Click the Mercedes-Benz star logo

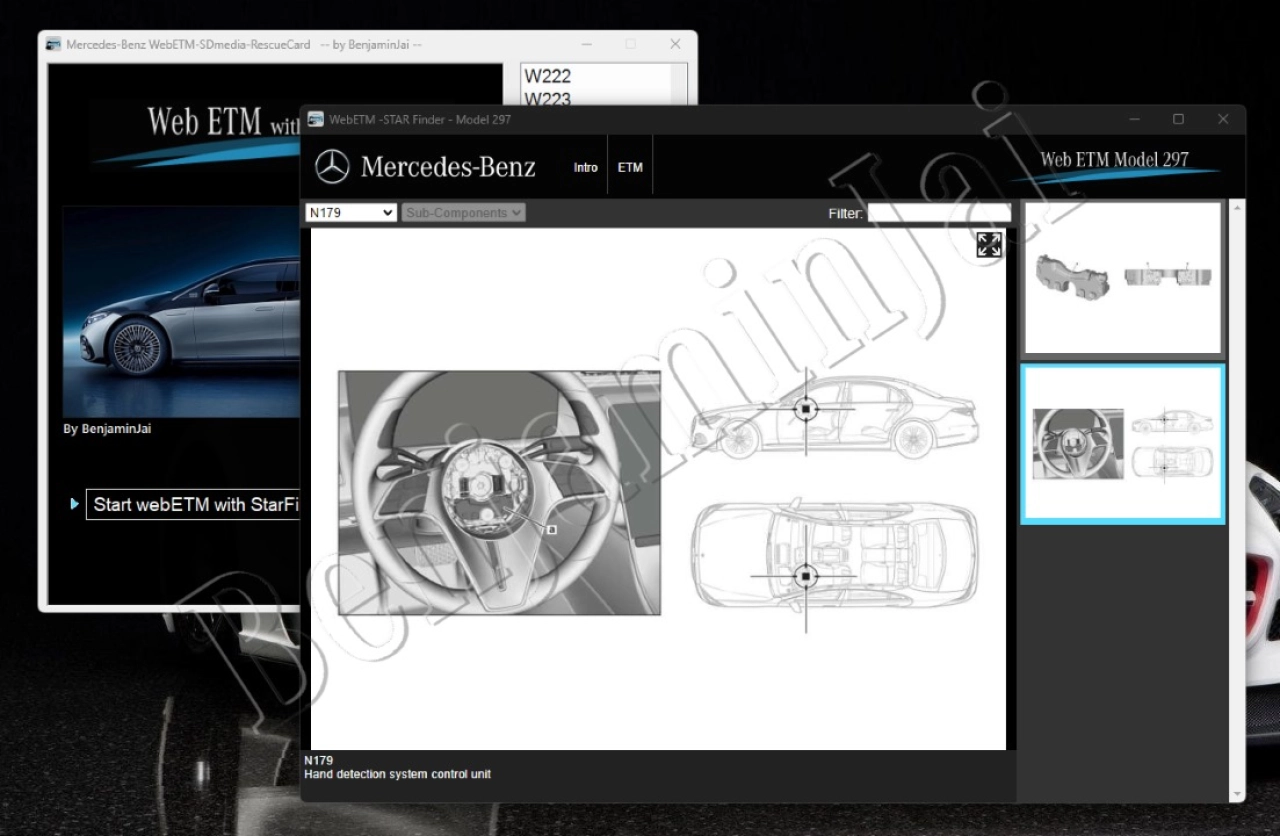[x=332, y=167]
